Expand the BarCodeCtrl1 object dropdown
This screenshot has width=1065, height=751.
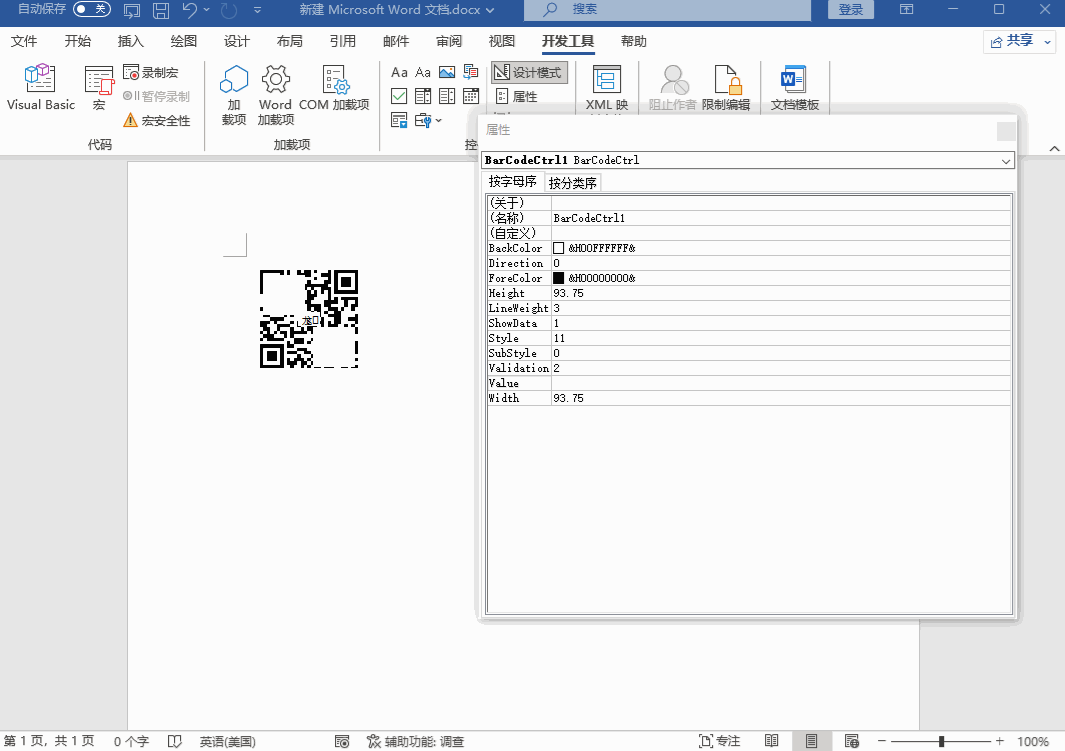tap(1005, 160)
